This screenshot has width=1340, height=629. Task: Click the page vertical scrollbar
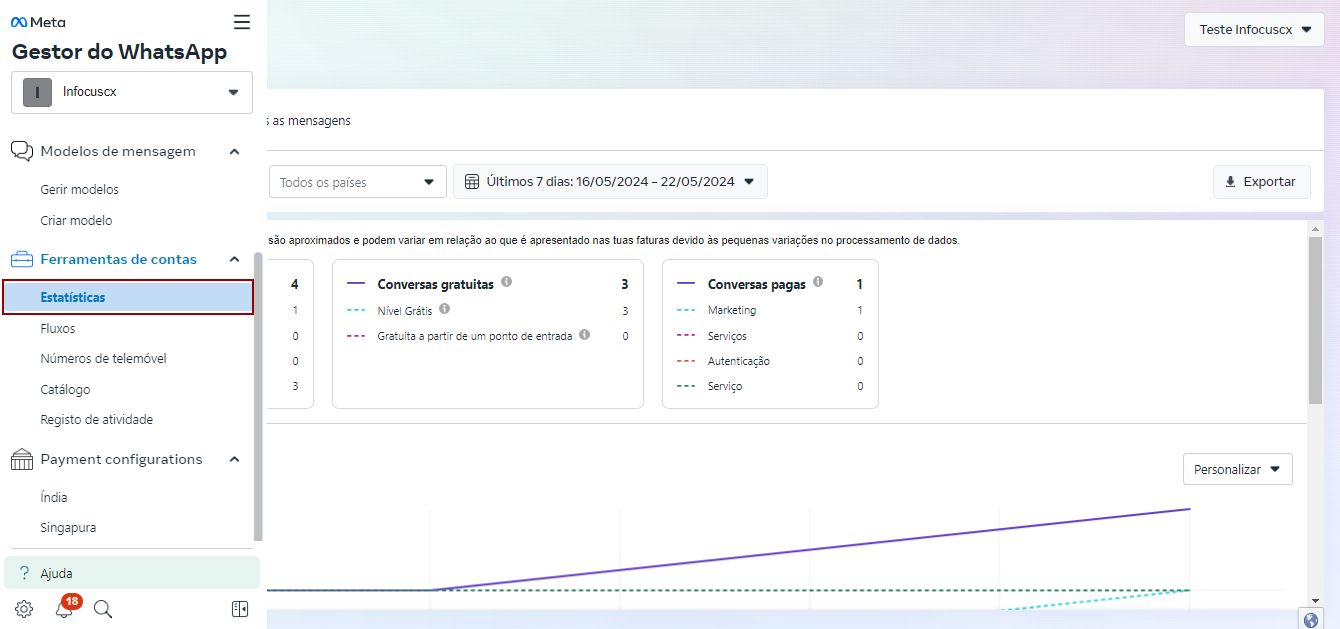[x=1314, y=320]
